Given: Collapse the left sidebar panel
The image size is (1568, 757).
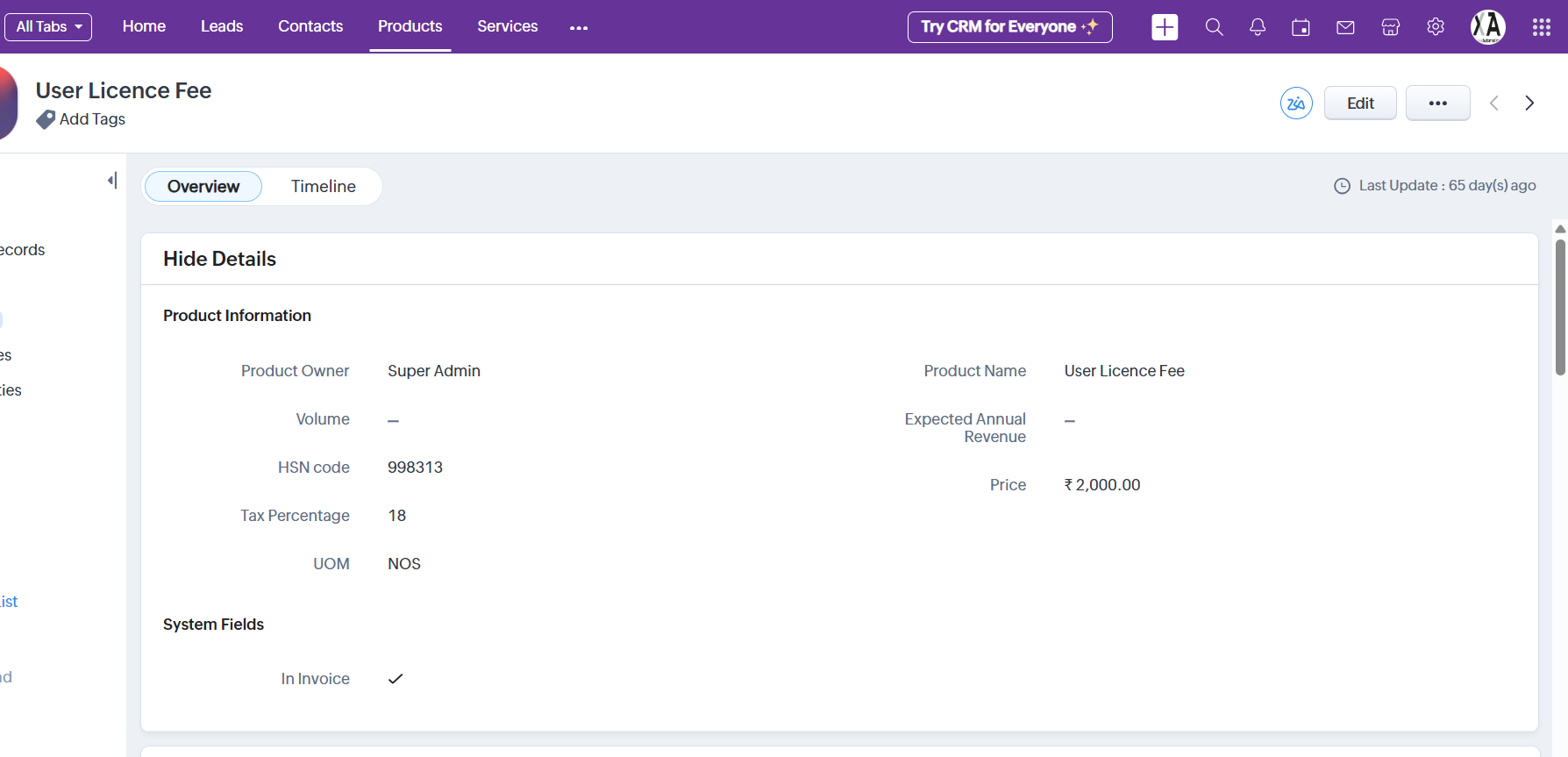Looking at the screenshot, I should 112,181.
